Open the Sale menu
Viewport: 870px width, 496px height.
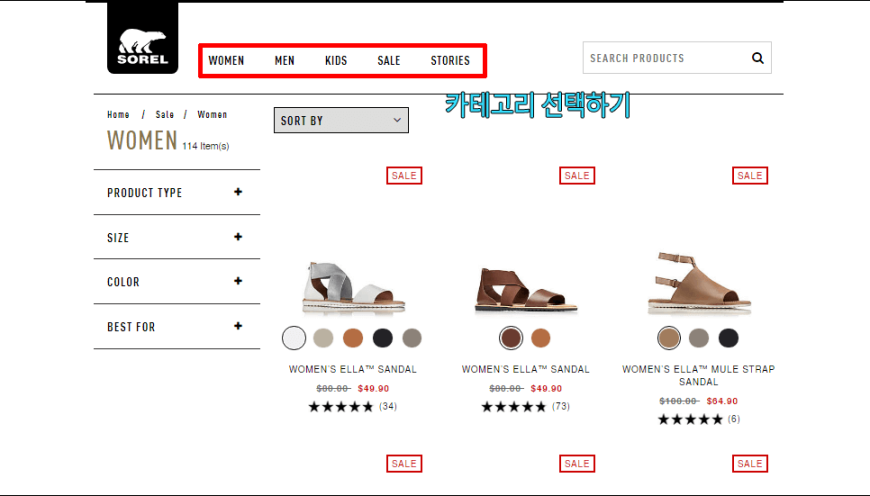coord(388,60)
